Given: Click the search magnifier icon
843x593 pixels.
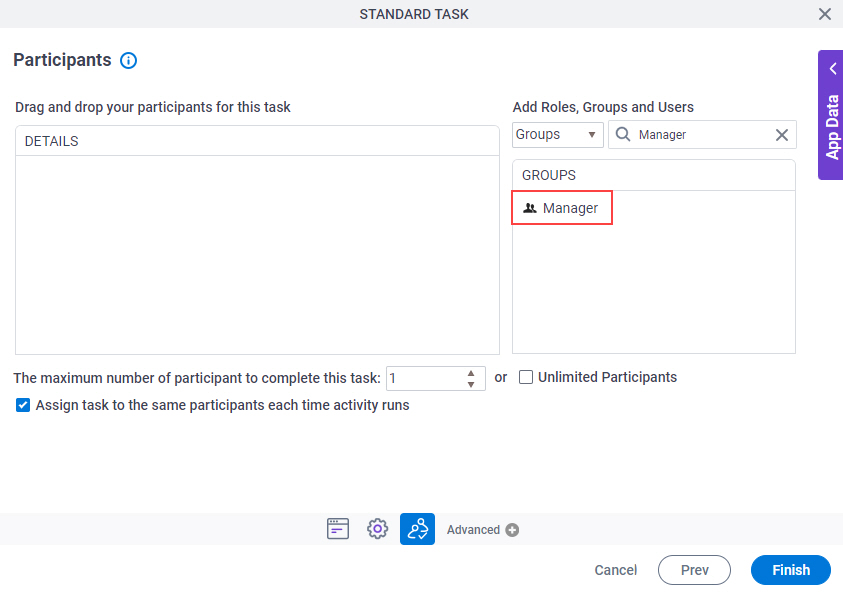Looking at the screenshot, I should coord(623,134).
